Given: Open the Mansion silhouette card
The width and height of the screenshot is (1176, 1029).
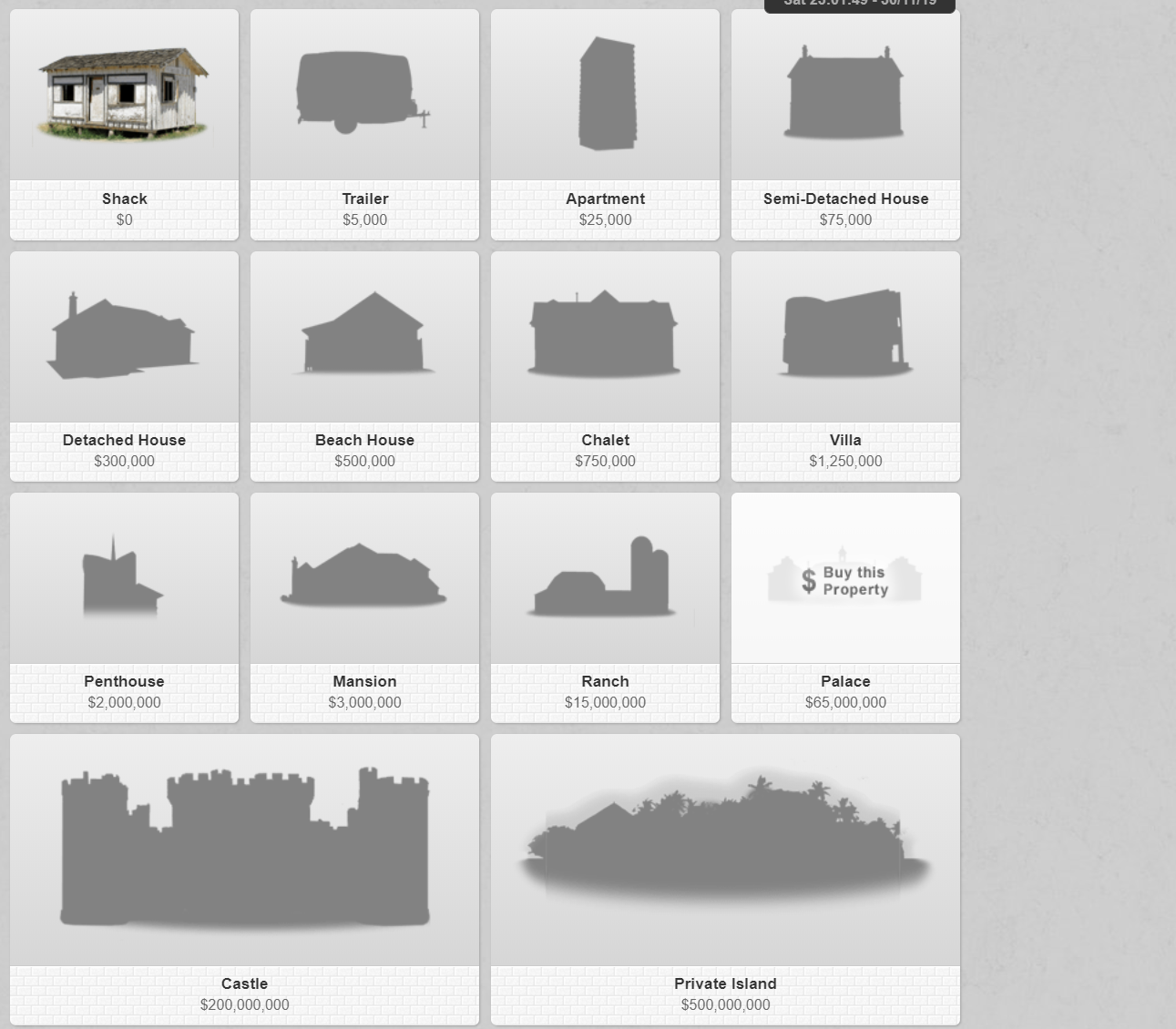Looking at the screenshot, I should click(363, 576).
